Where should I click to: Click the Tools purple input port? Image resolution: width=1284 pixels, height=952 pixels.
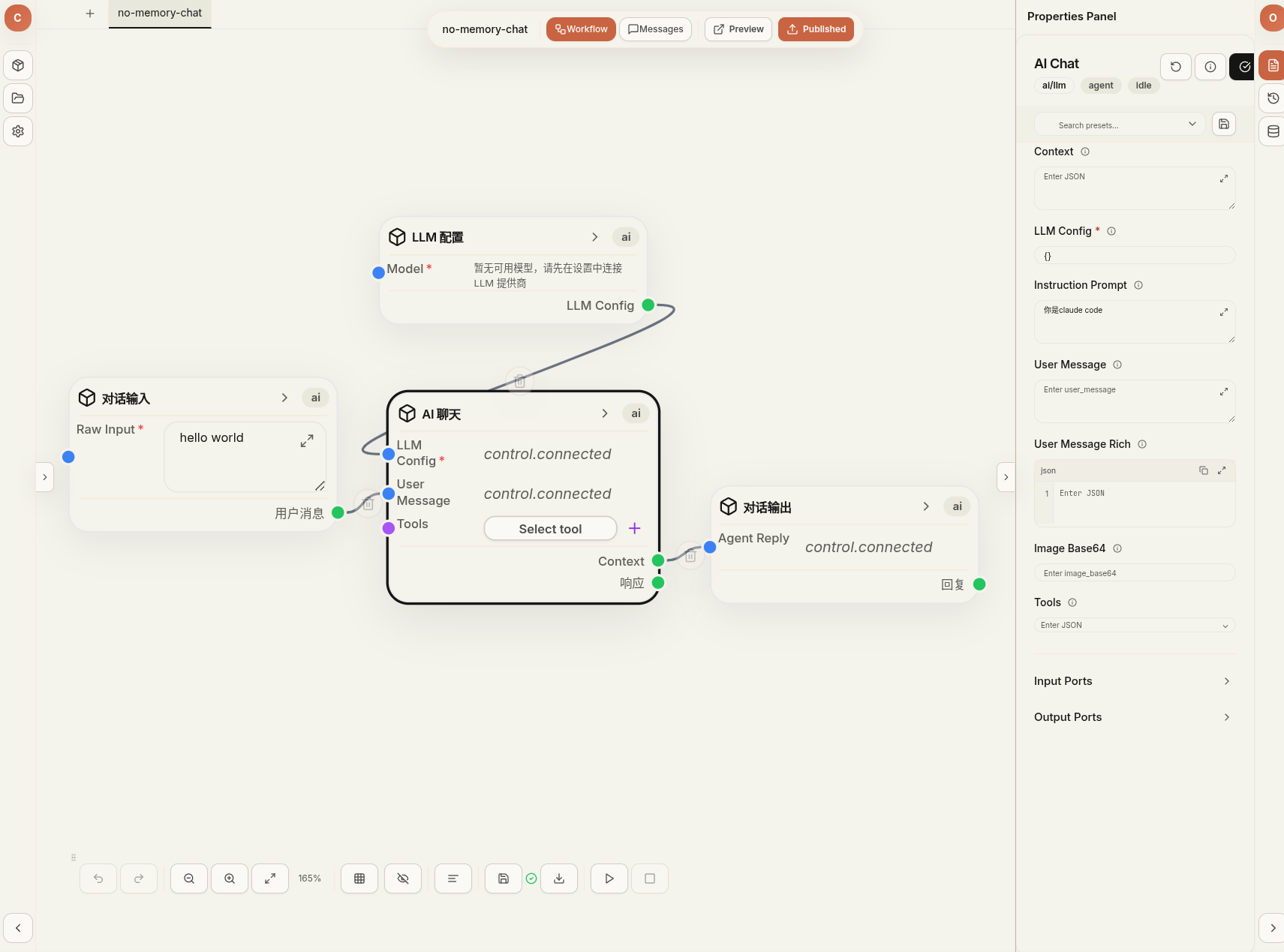point(389,528)
